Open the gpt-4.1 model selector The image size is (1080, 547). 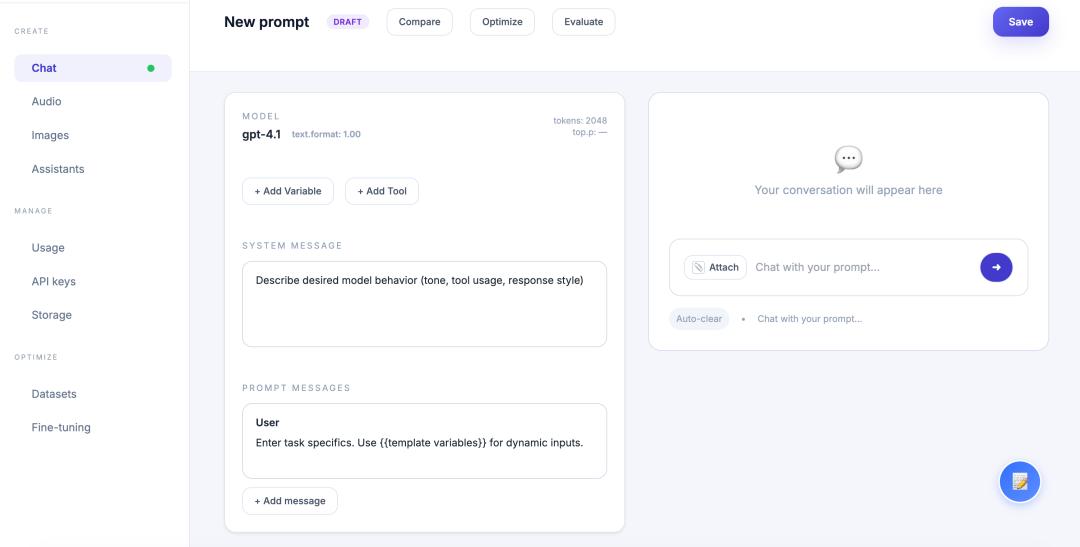pyautogui.click(x=261, y=134)
